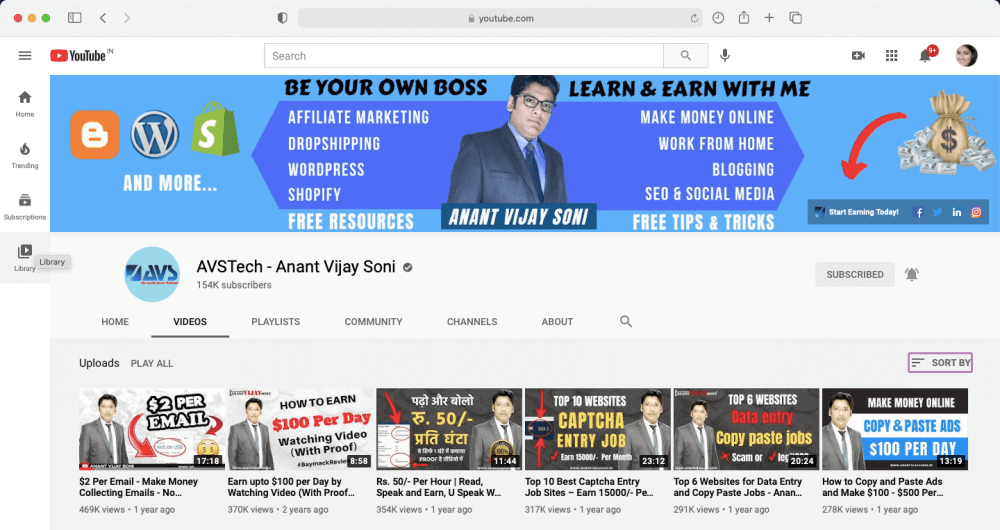
Task: Open the Hindi Rs. 50 thumbnail
Action: click(449, 429)
